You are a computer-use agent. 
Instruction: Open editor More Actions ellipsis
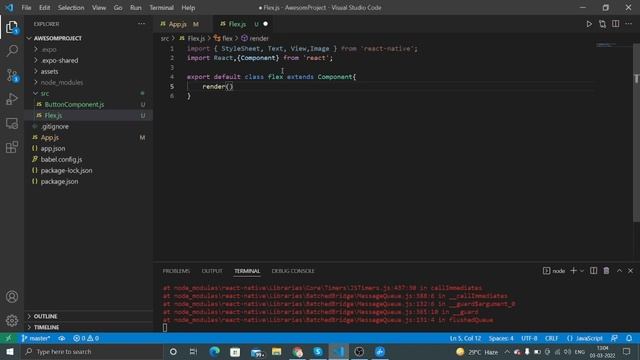pyautogui.click(x=629, y=24)
